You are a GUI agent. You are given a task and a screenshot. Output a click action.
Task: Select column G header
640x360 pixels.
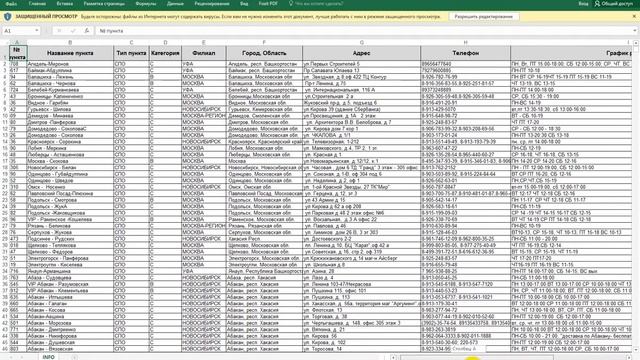(362, 42)
